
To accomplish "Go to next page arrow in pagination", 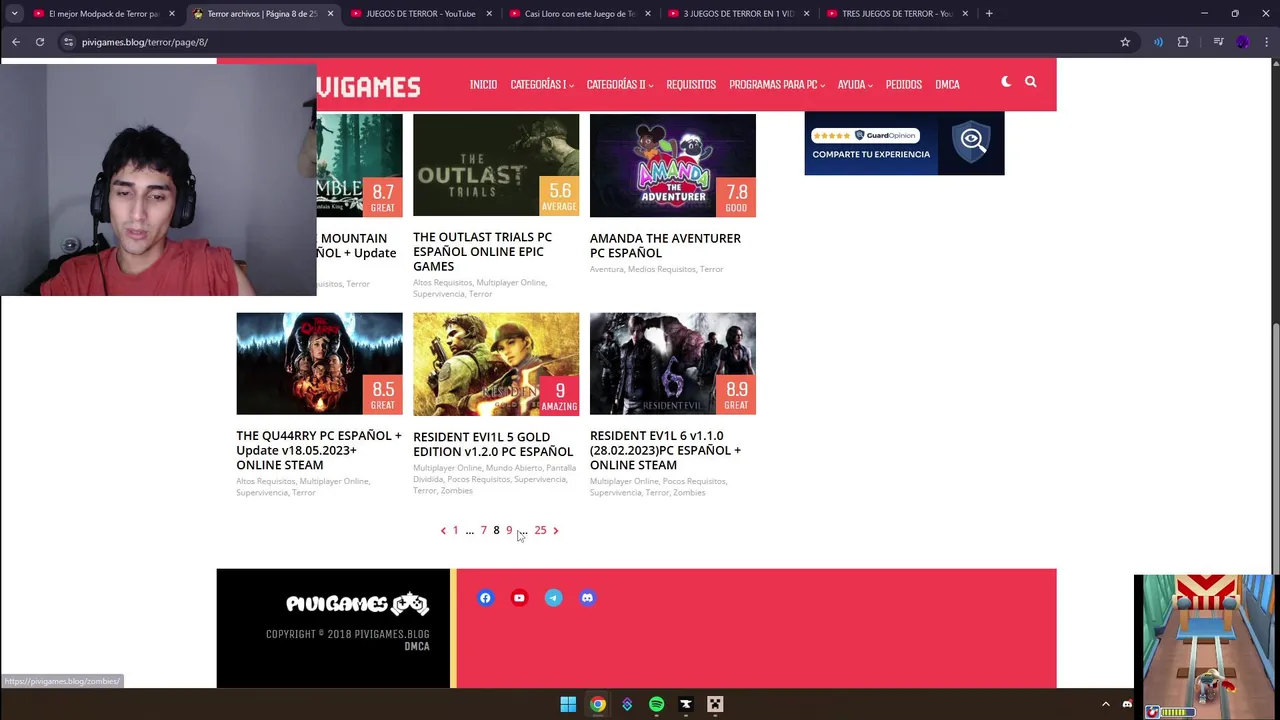I will pyautogui.click(x=556, y=531).
